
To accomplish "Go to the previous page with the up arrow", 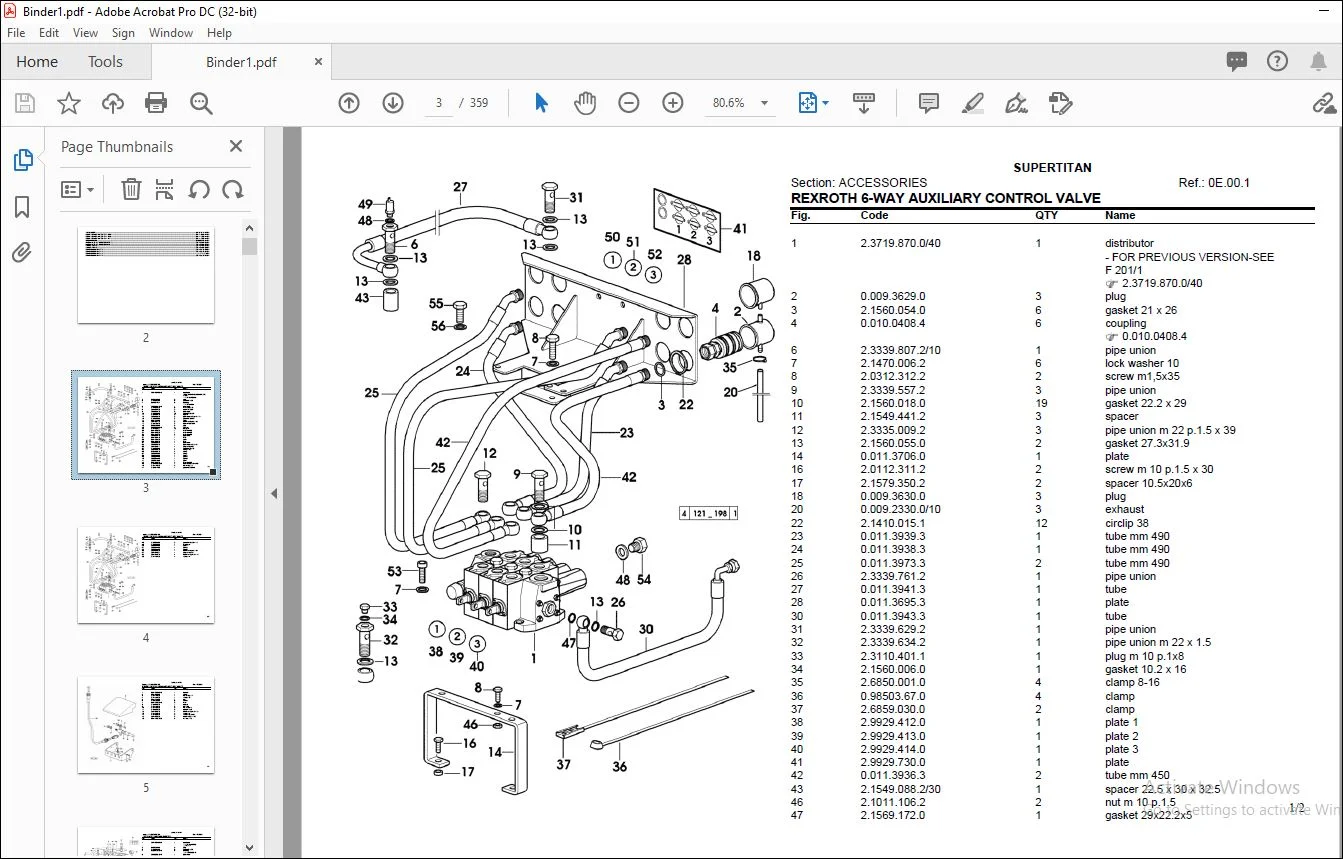I will tap(349, 103).
